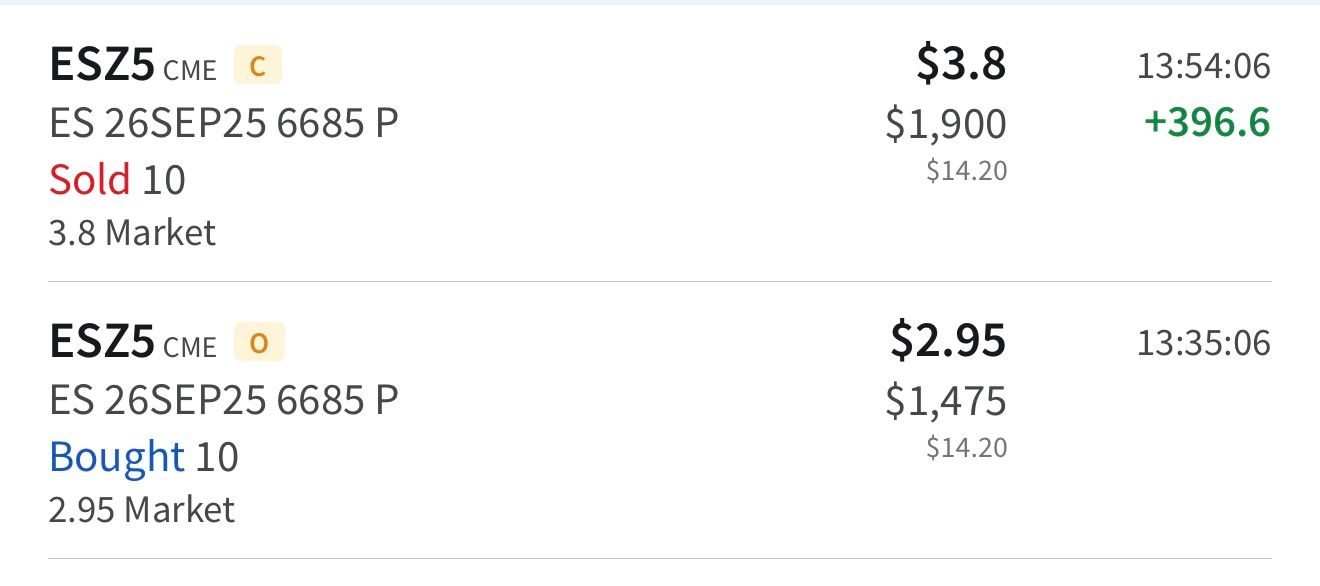Click the 3.8 Market order type text
The height and width of the screenshot is (586, 1320).
point(132,233)
